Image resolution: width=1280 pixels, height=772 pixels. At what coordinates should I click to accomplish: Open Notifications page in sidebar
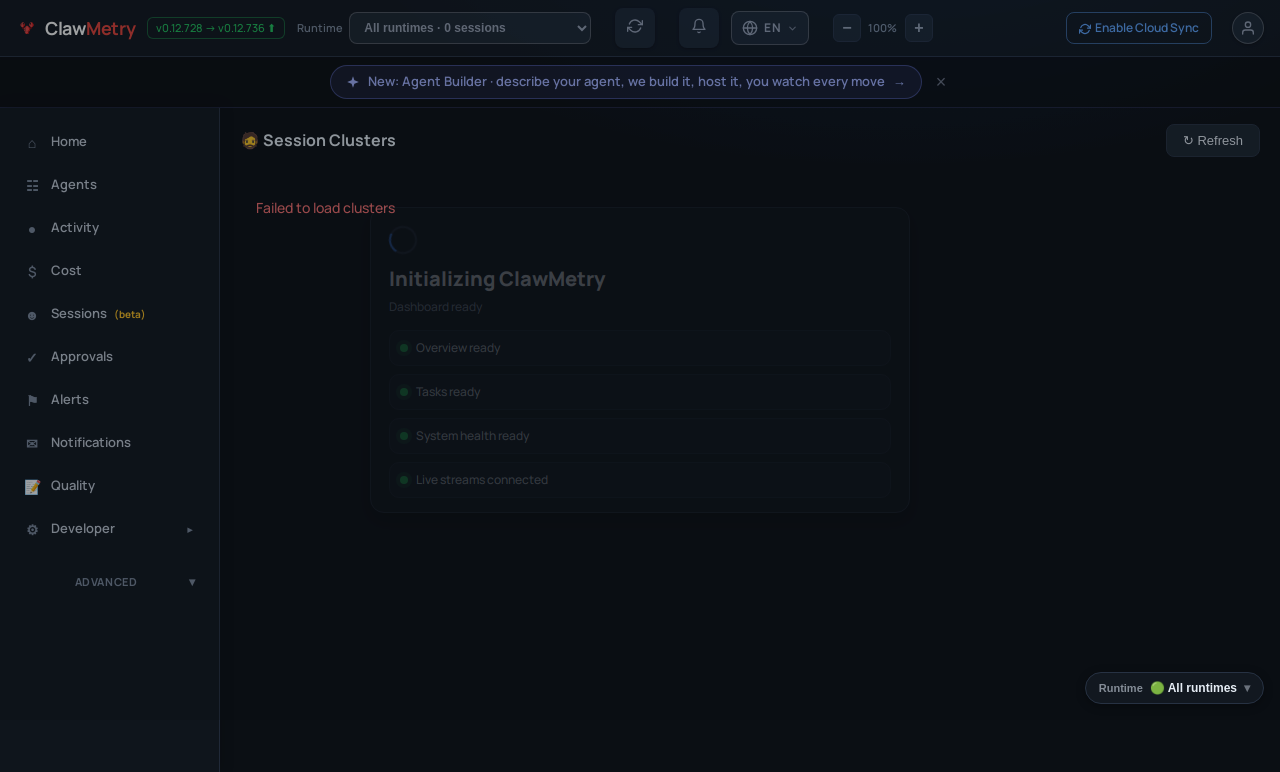coord(110,443)
